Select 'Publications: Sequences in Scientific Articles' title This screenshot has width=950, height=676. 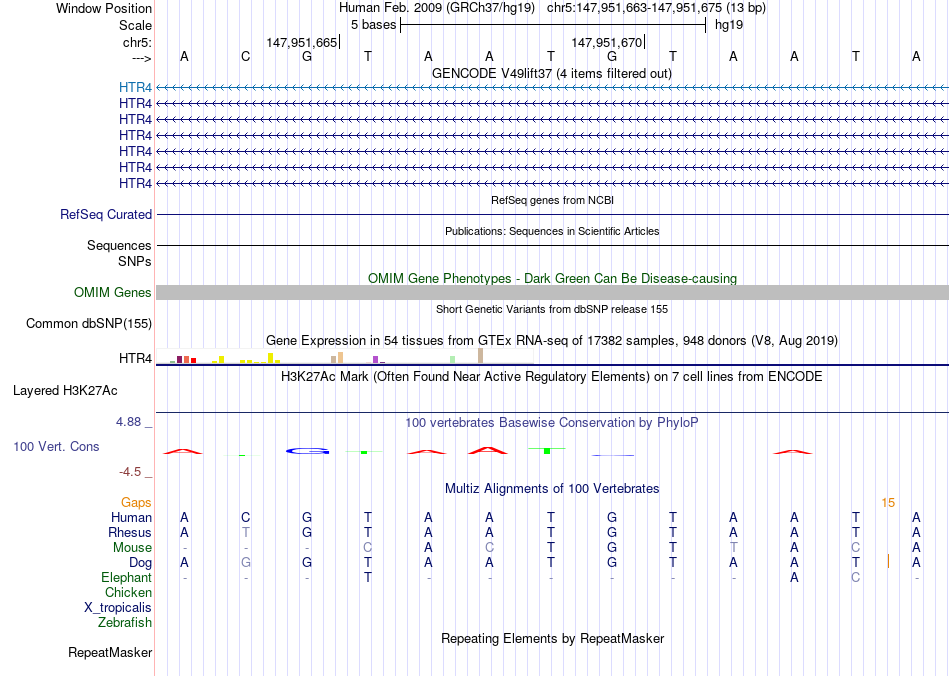(x=552, y=231)
